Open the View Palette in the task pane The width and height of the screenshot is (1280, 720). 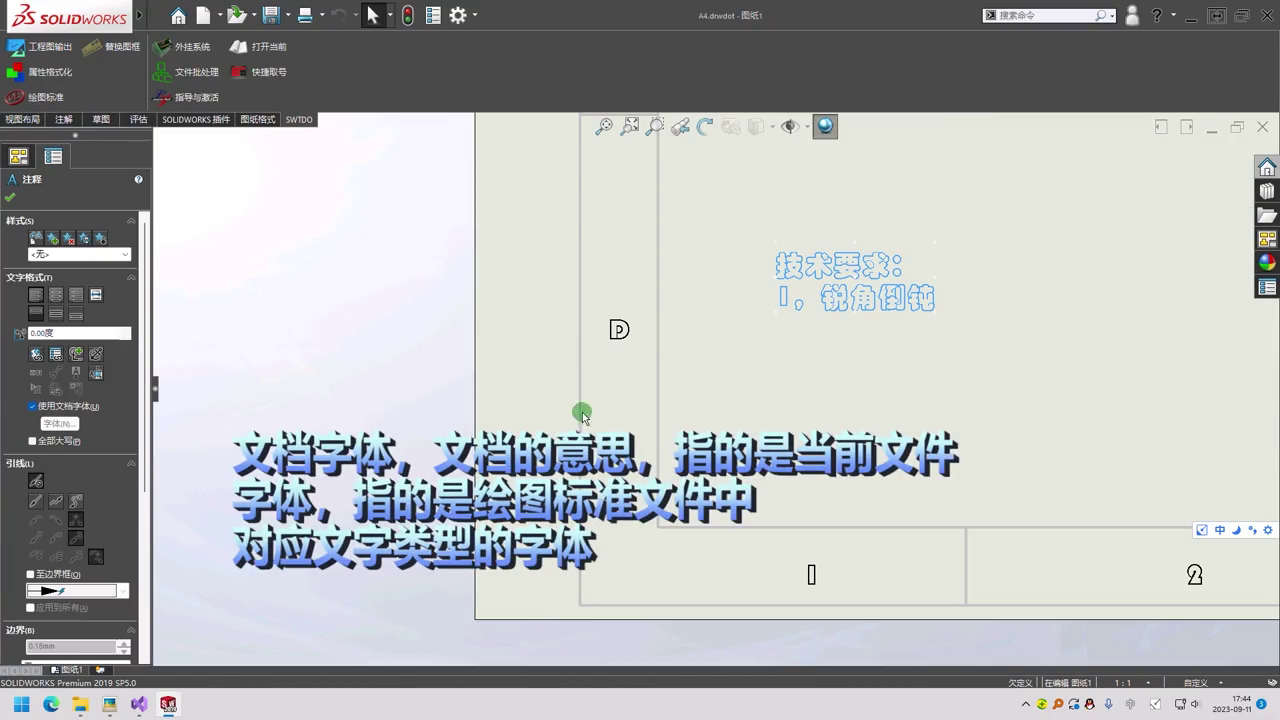click(x=1267, y=239)
